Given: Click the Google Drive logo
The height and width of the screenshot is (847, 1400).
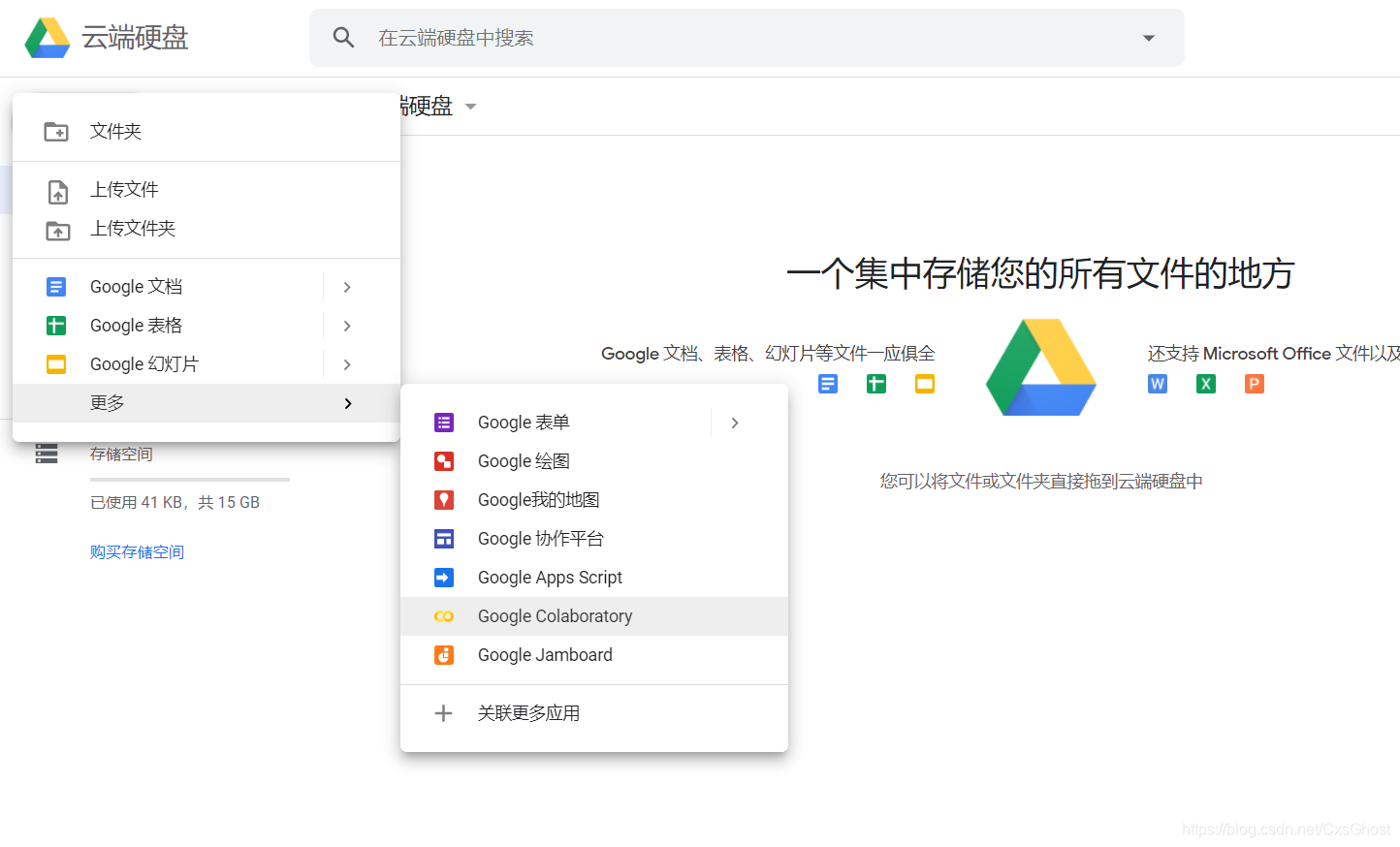Looking at the screenshot, I should pyautogui.click(x=48, y=38).
